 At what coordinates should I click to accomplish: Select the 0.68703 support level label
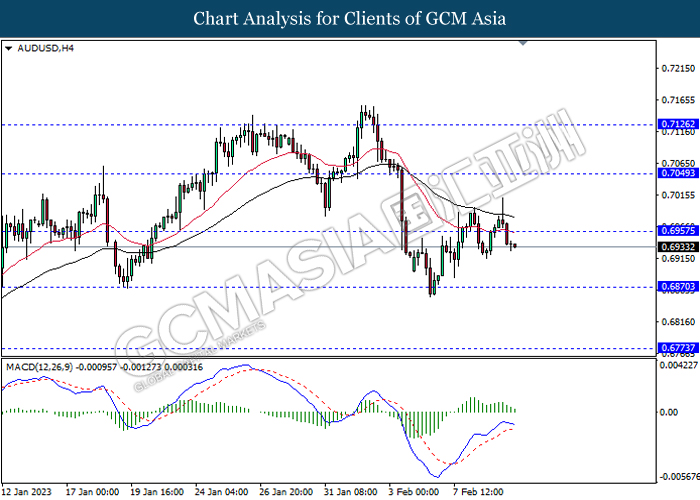(x=678, y=287)
